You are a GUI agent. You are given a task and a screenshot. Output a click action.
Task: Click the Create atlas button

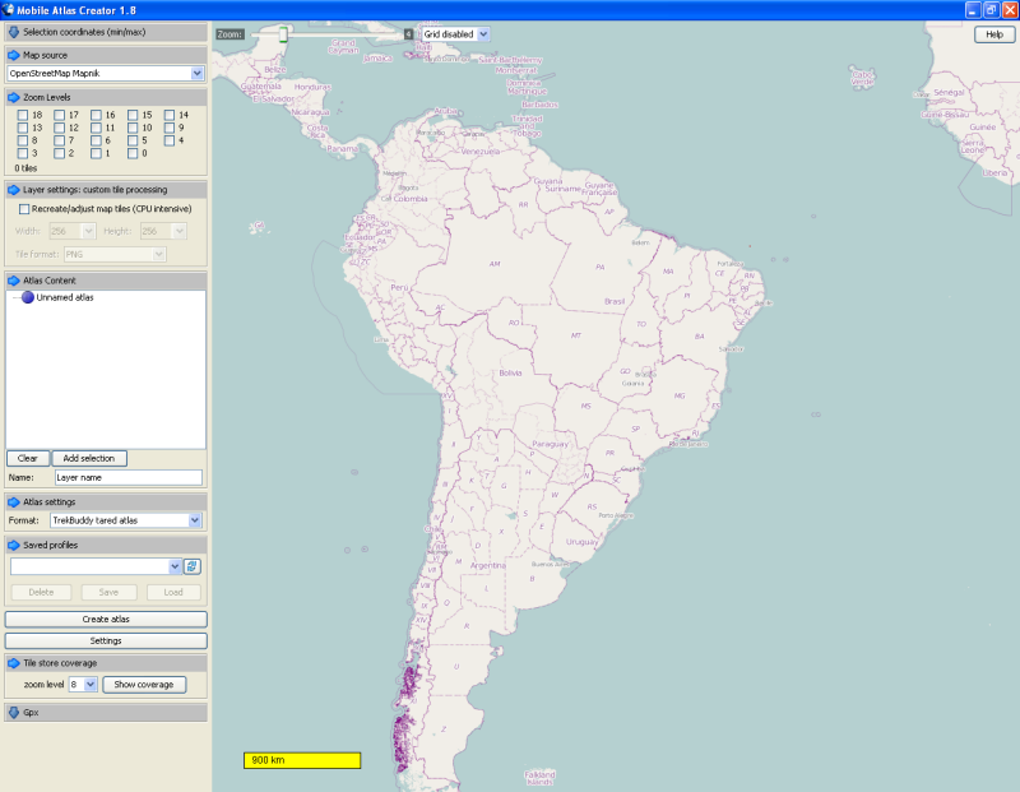pyautogui.click(x=106, y=619)
